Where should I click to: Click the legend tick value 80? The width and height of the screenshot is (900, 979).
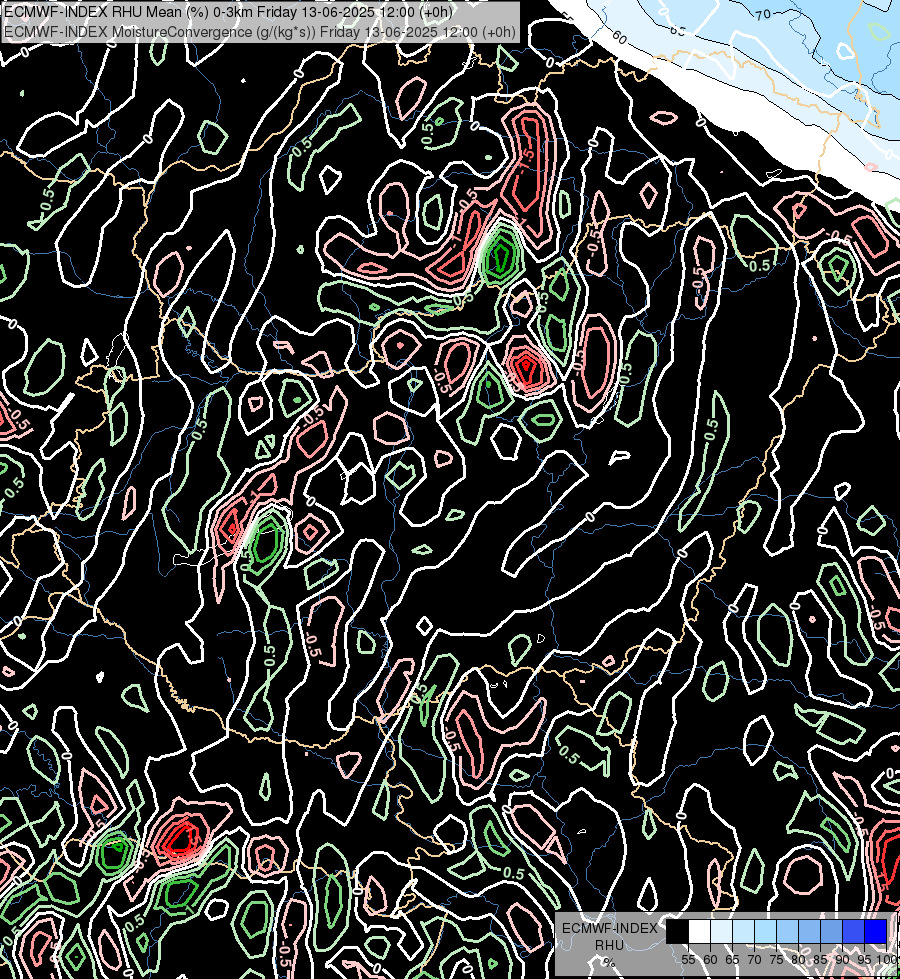[798, 960]
